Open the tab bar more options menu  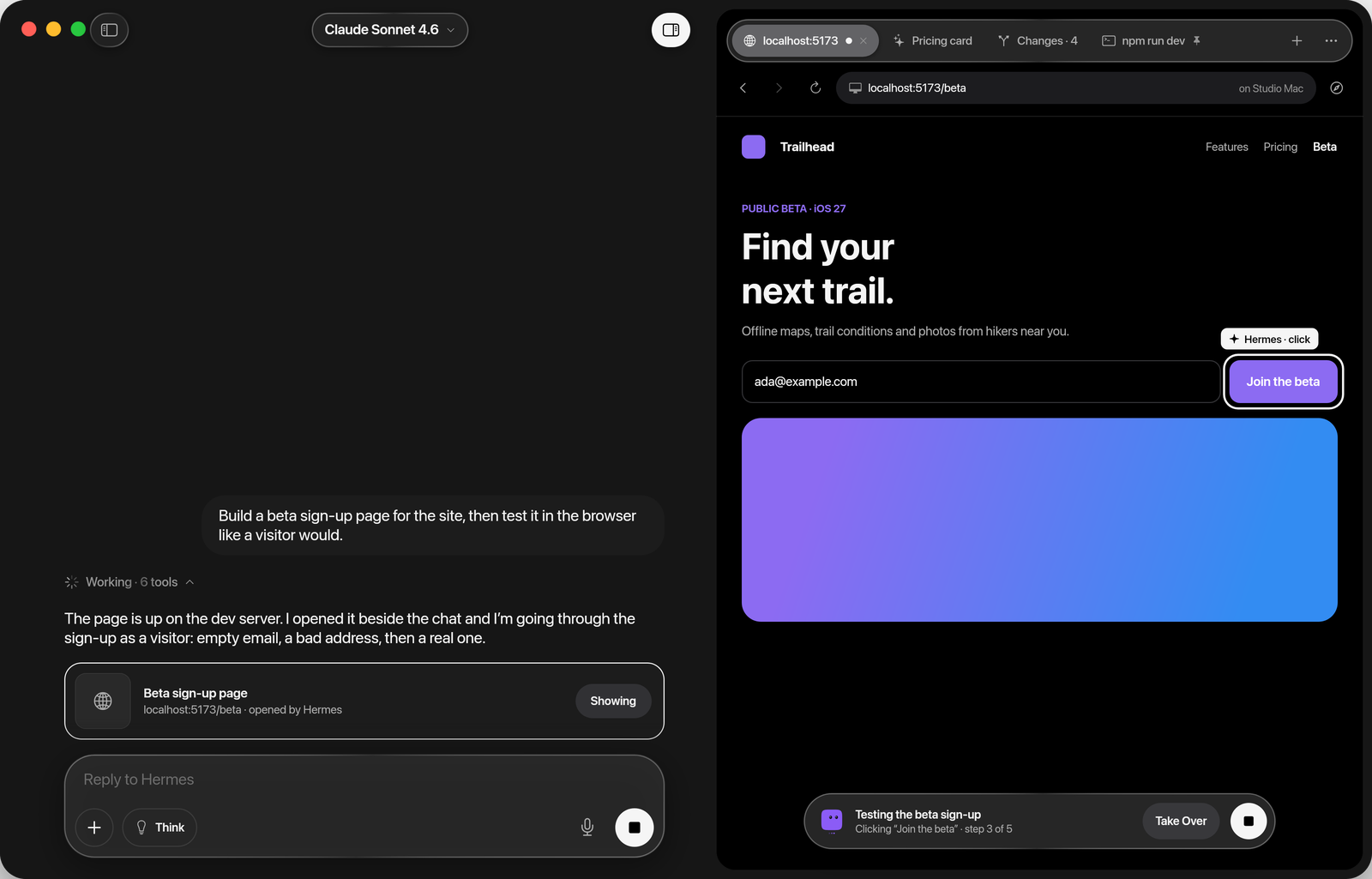click(x=1331, y=40)
